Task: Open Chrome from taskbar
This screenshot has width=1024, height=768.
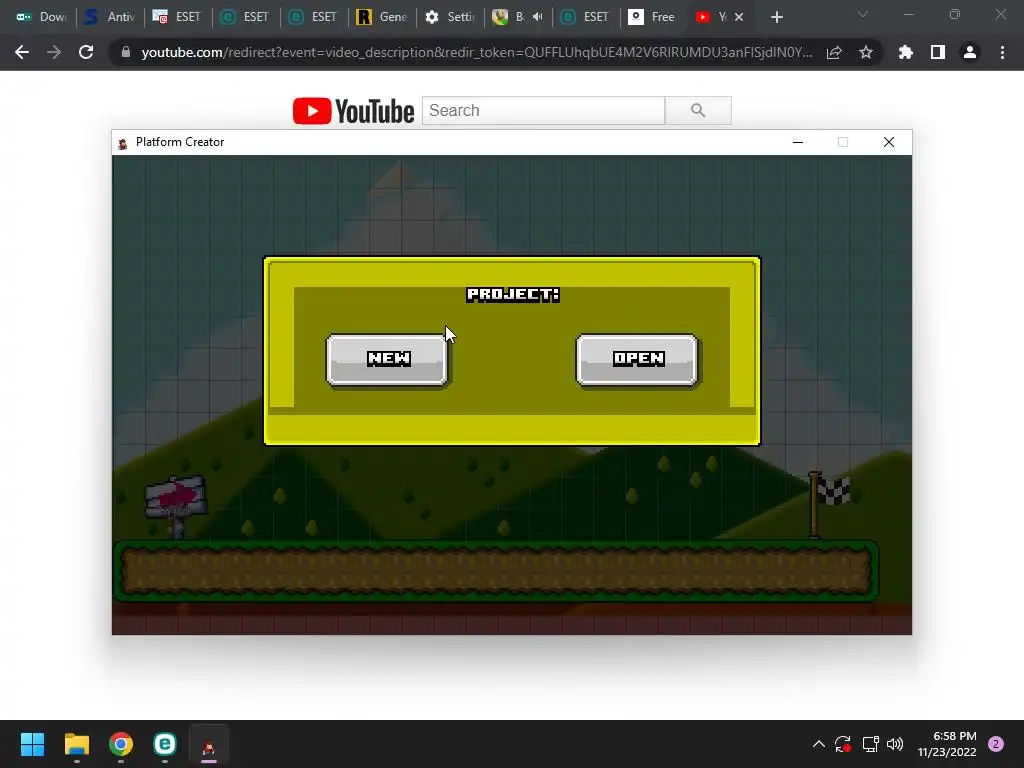Action: [121, 744]
